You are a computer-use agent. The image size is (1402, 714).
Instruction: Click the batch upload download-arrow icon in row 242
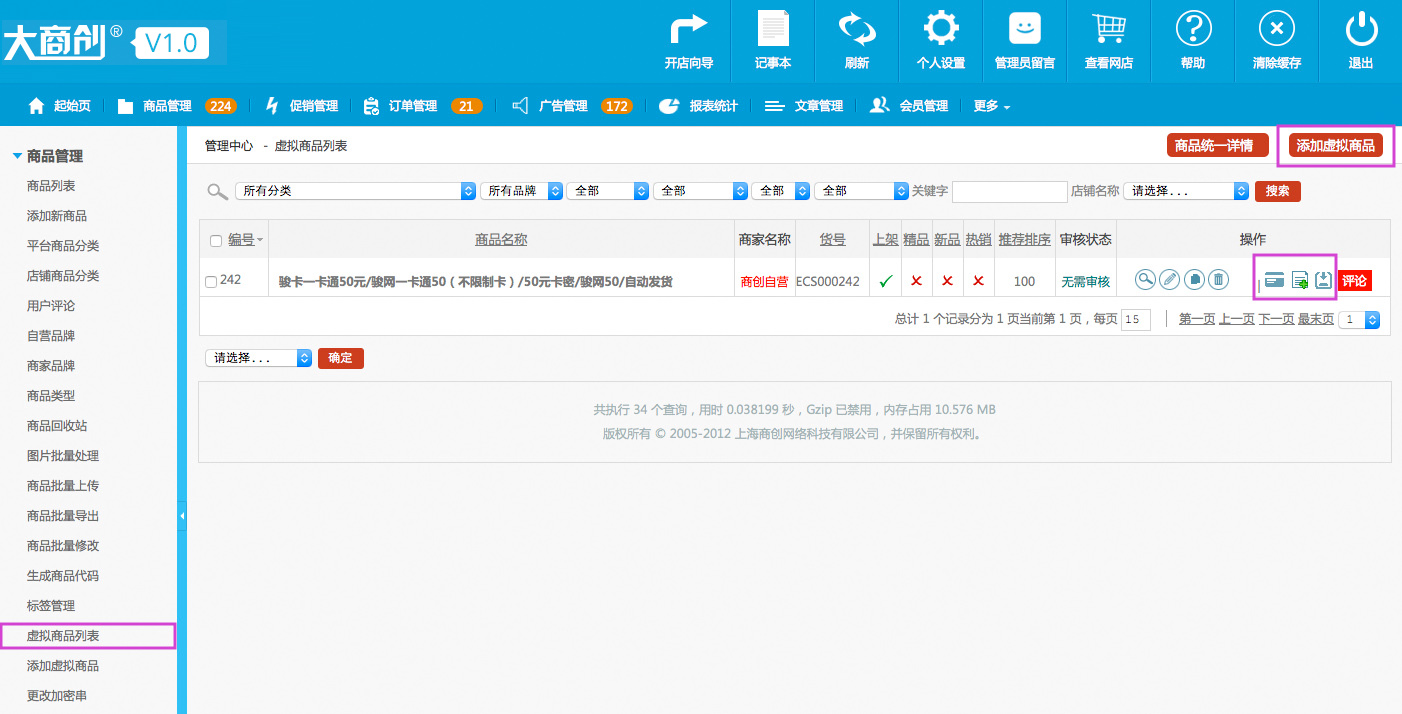click(x=1323, y=280)
